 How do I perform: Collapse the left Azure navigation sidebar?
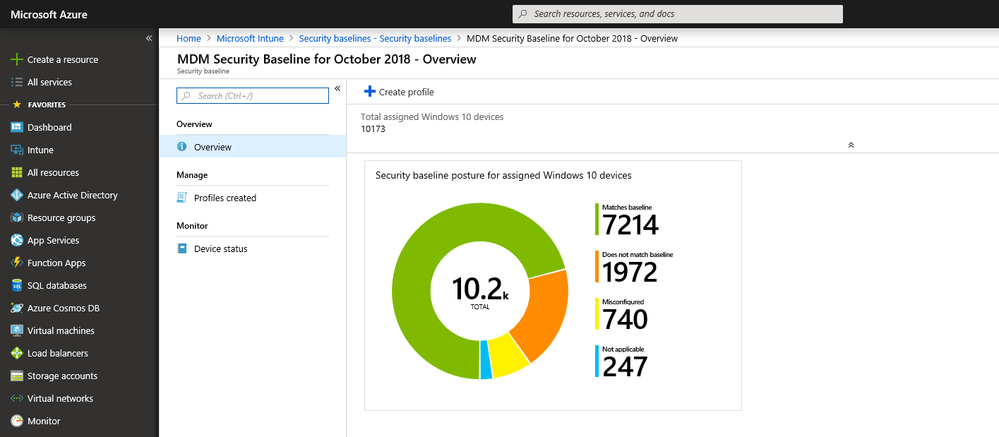[x=148, y=38]
